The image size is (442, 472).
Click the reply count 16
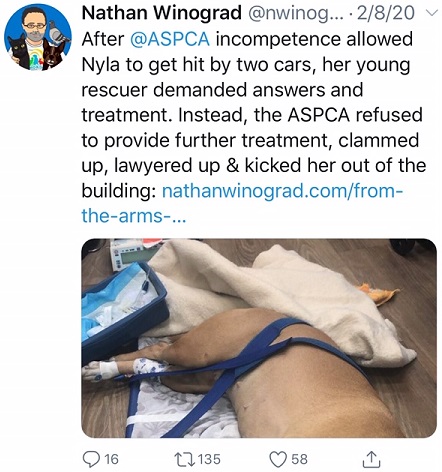pyautogui.click(x=111, y=459)
